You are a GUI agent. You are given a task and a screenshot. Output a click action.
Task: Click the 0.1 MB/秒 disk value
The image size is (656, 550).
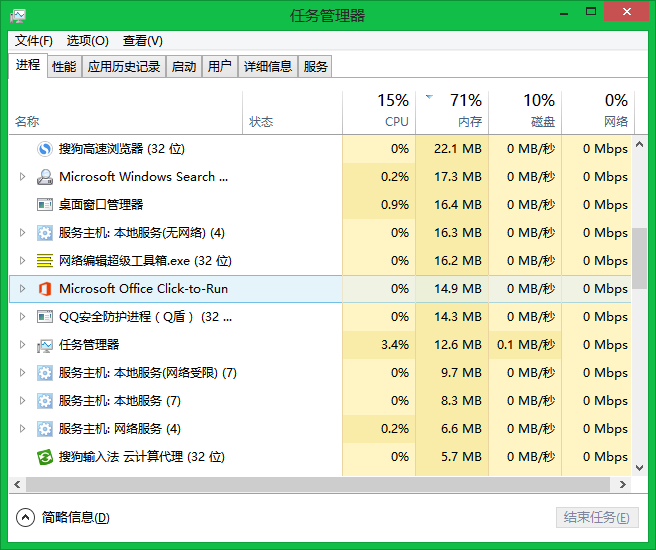(526, 345)
